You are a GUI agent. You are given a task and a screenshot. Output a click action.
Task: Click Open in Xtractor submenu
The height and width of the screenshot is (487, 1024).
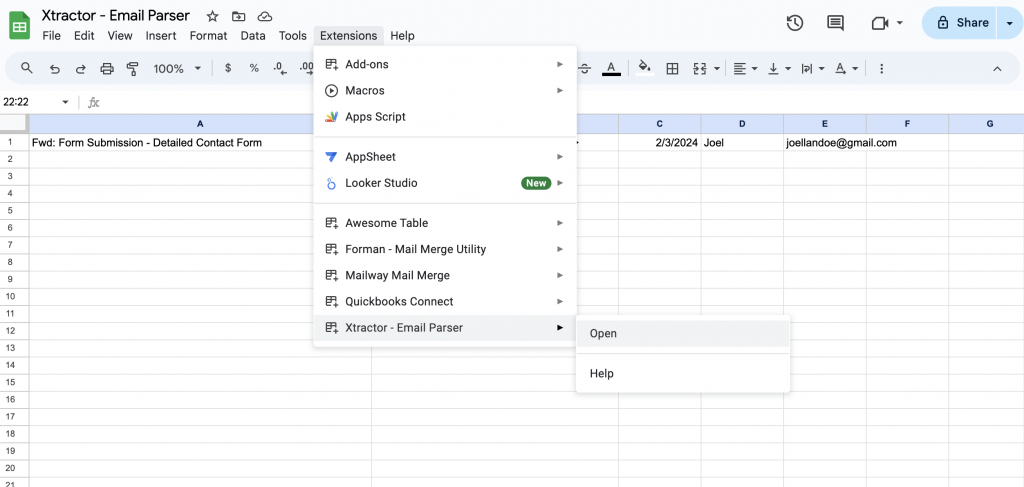point(603,334)
